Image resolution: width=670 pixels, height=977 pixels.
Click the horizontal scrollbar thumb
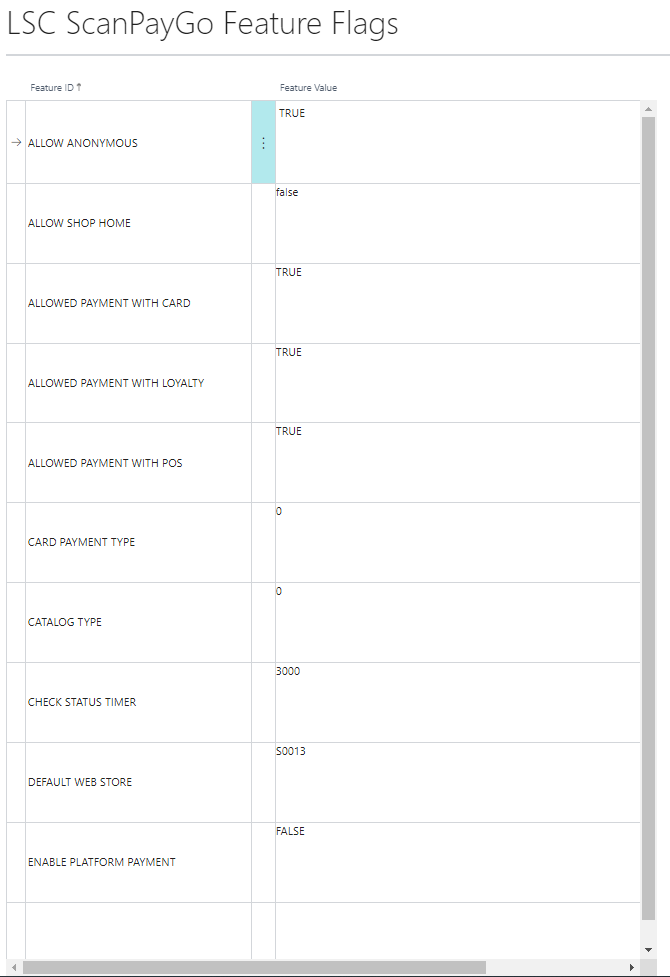[x=254, y=967]
